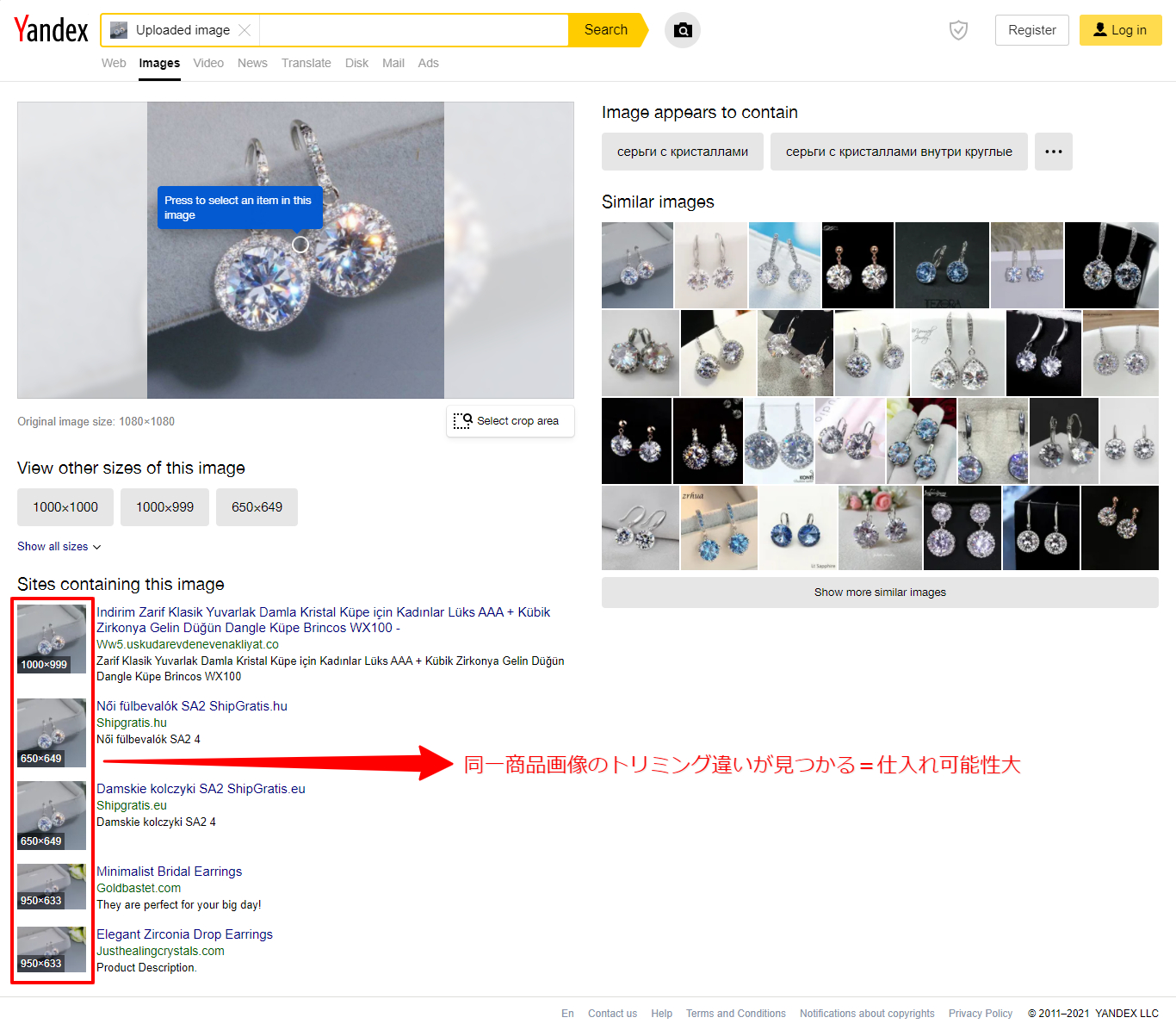The height and width of the screenshot is (1030, 1176).
Task: Switch to the Images tab
Action: (159, 63)
